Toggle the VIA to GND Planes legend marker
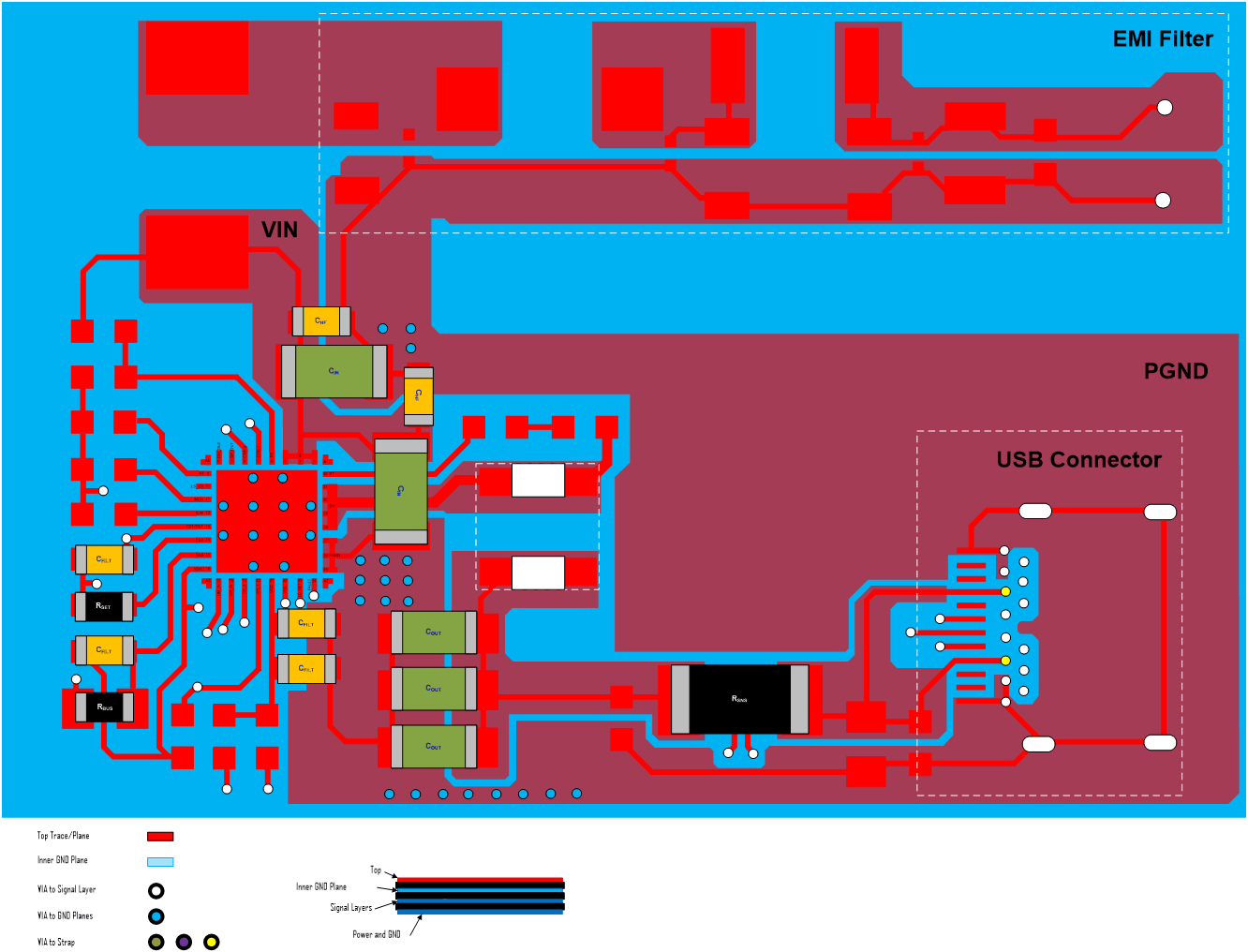This screenshot has height=952, width=1248. coord(155,915)
